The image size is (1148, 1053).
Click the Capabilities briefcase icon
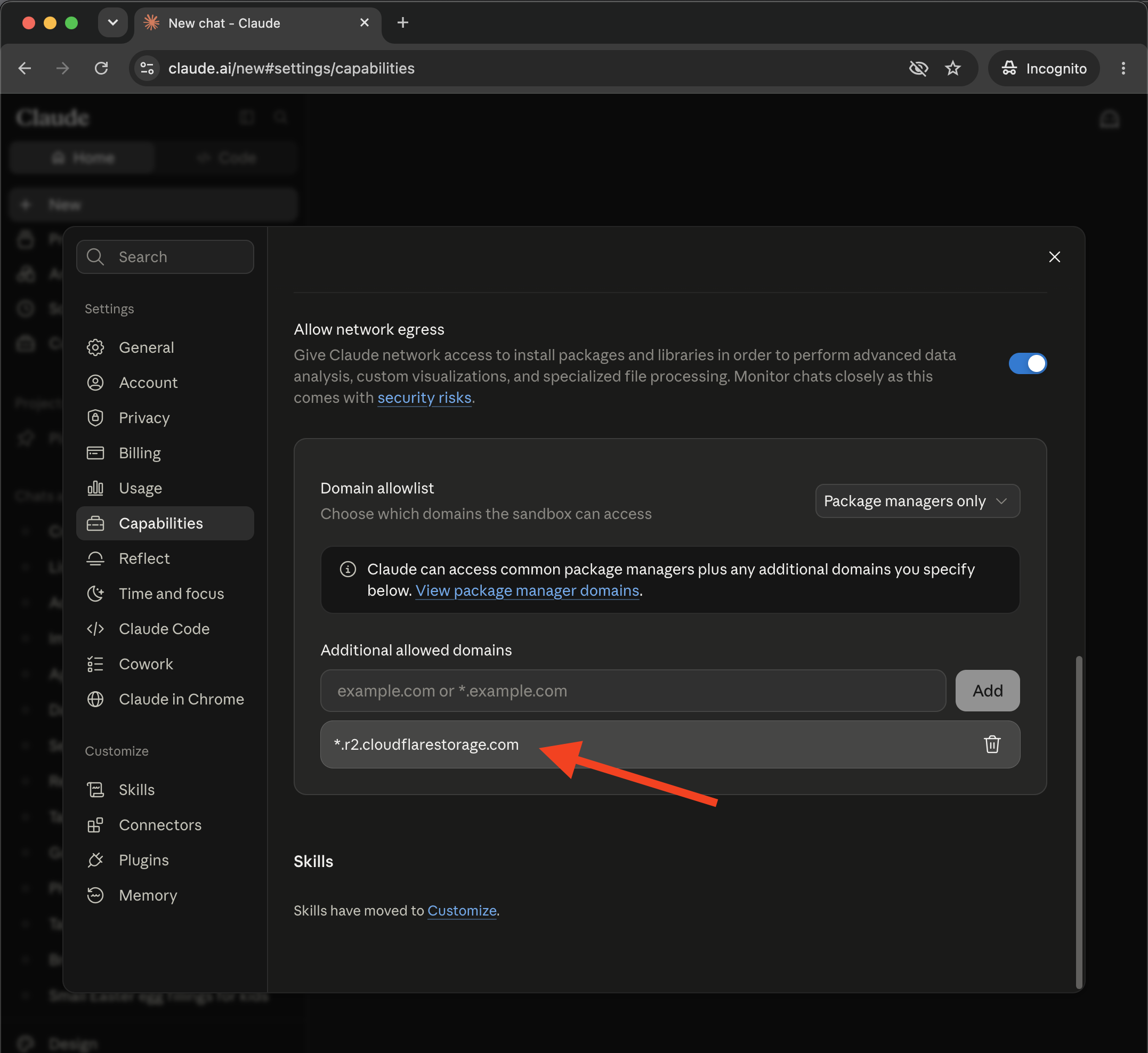(95, 523)
